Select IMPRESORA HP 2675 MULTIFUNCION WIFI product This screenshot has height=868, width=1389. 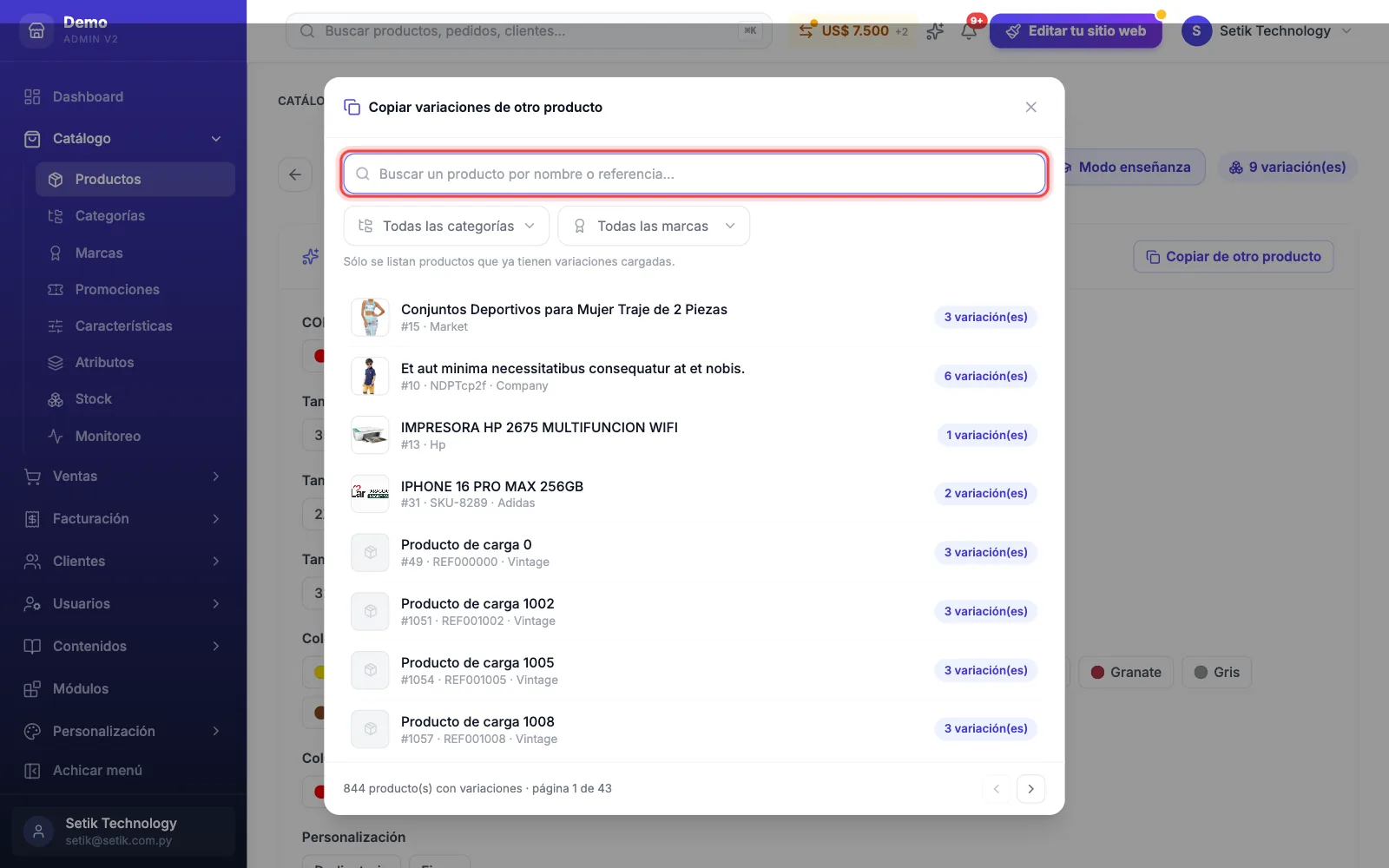[x=694, y=435]
